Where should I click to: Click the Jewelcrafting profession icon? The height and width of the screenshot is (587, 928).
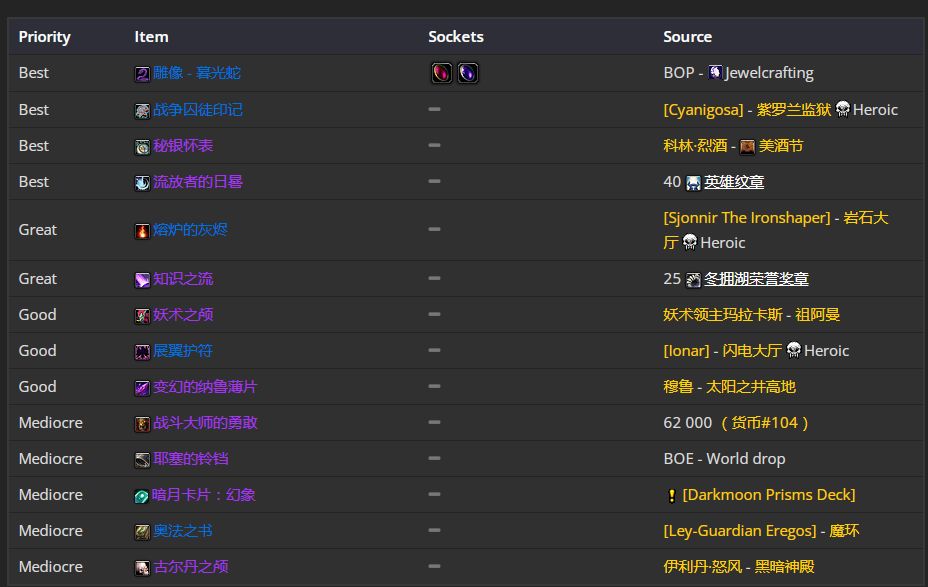(716, 72)
